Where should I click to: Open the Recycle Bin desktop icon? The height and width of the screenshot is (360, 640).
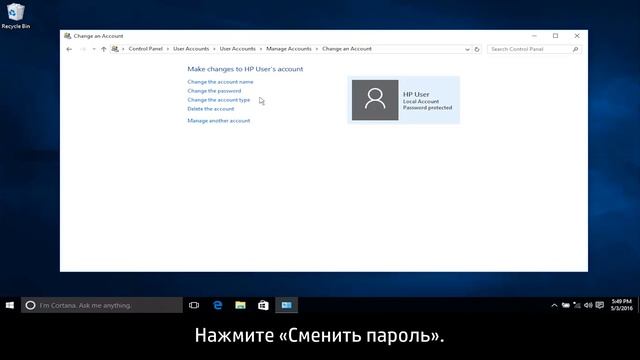coord(16,16)
